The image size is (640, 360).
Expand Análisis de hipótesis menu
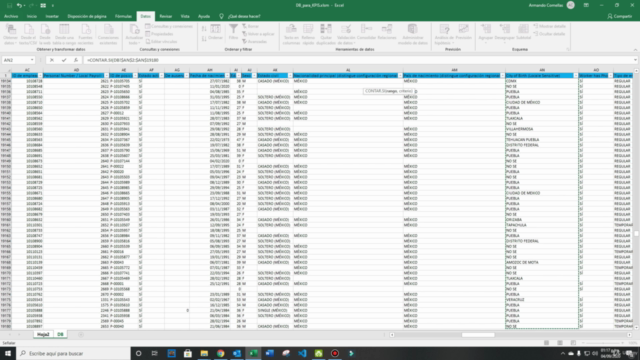point(444,34)
